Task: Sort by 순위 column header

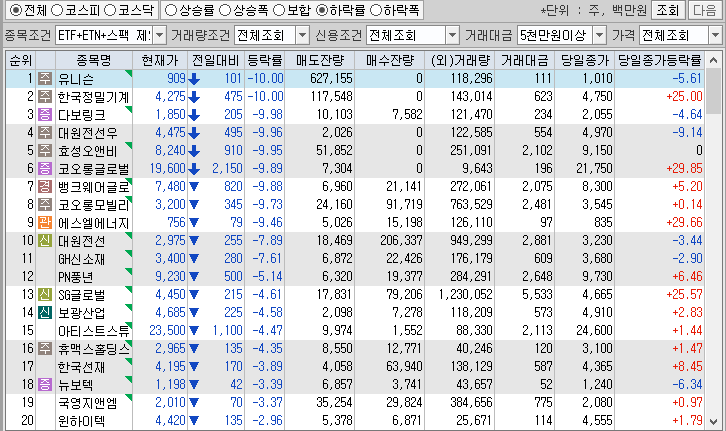Action: coord(20,60)
